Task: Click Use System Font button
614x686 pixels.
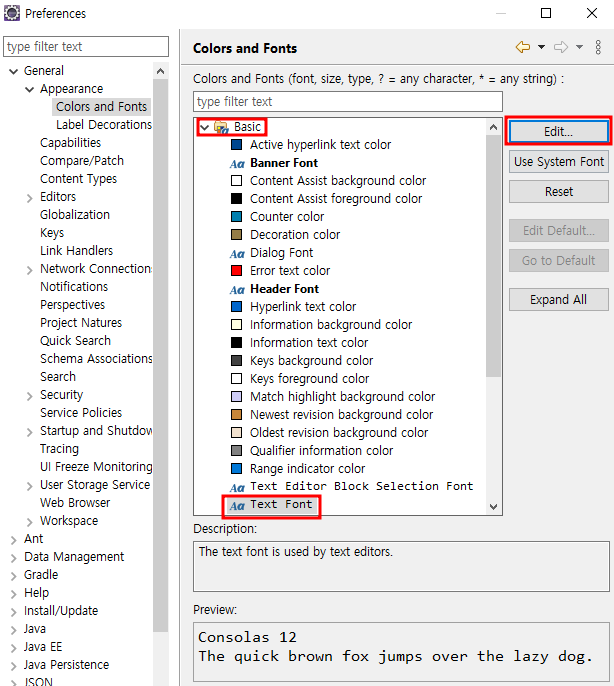Action: click(558, 161)
